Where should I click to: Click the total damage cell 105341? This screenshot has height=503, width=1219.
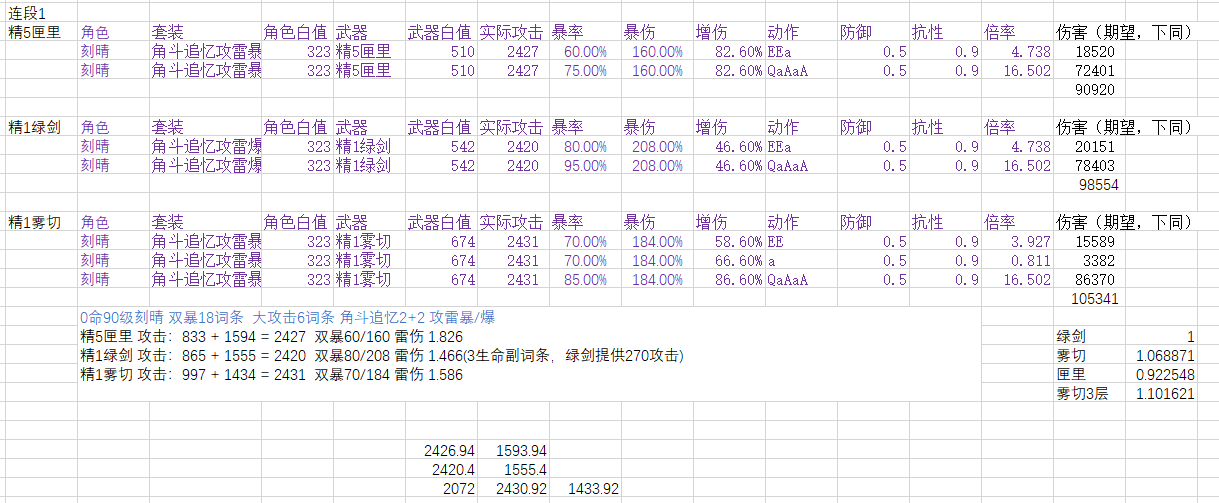pyautogui.click(x=1093, y=298)
